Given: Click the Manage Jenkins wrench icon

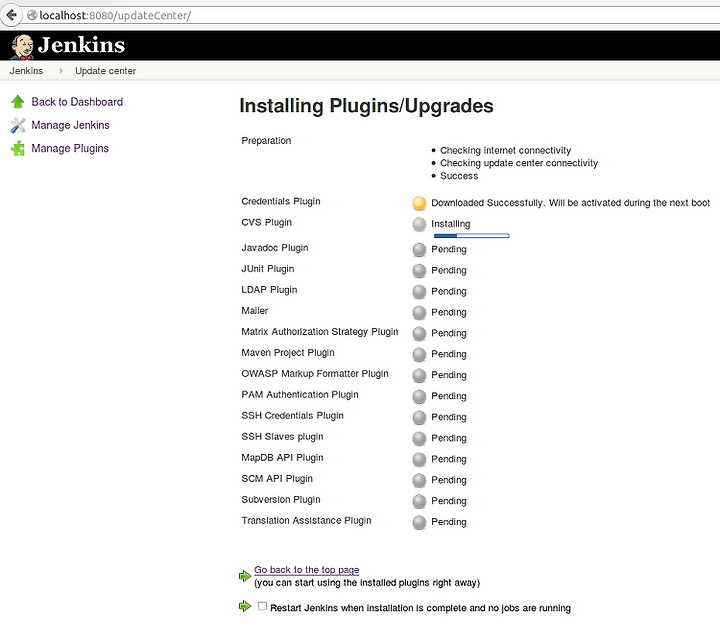Looking at the screenshot, I should (x=18, y=125).
